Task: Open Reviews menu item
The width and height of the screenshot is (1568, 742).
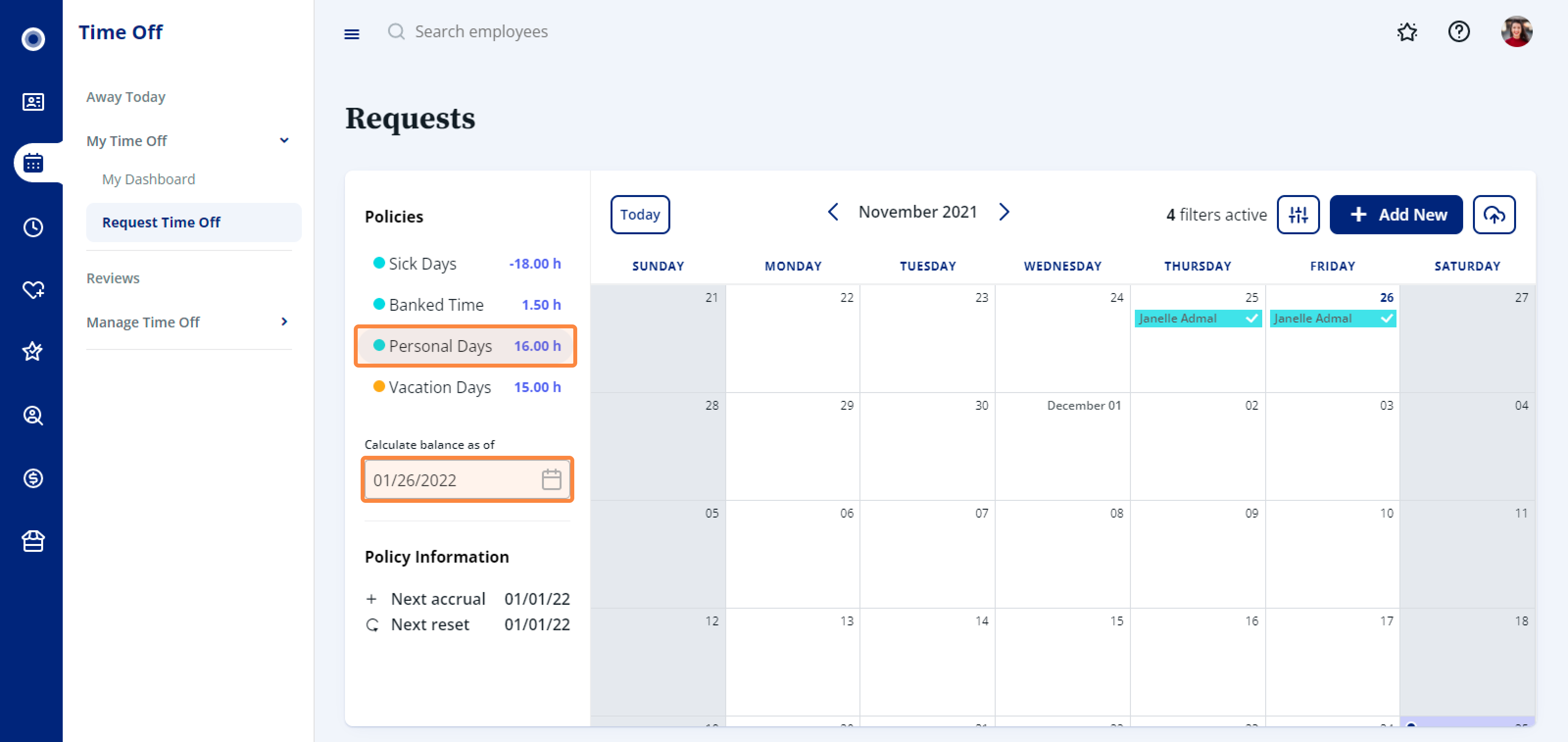Action: (113, 277)
